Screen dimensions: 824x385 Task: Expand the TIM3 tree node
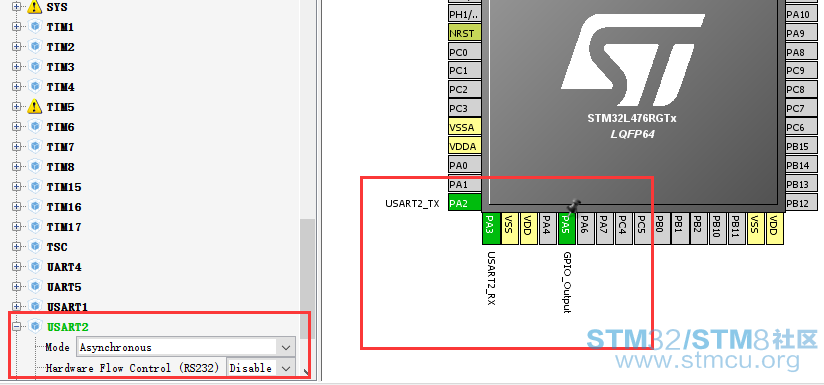pyautogui.click(x=17, y=67)
